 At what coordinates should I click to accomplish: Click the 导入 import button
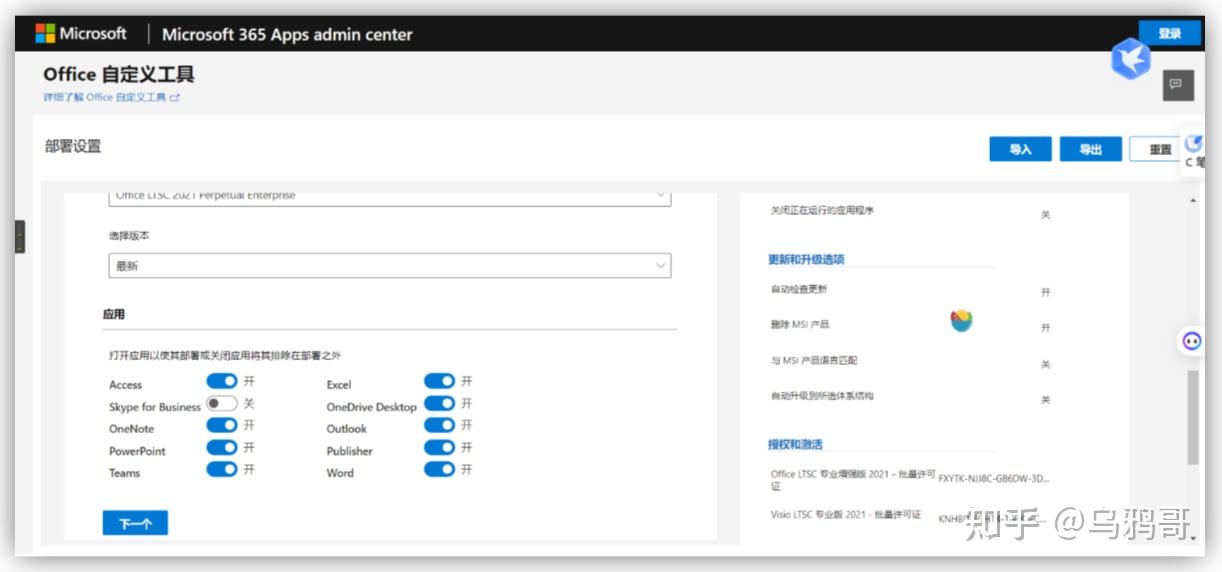point(1020,149)
